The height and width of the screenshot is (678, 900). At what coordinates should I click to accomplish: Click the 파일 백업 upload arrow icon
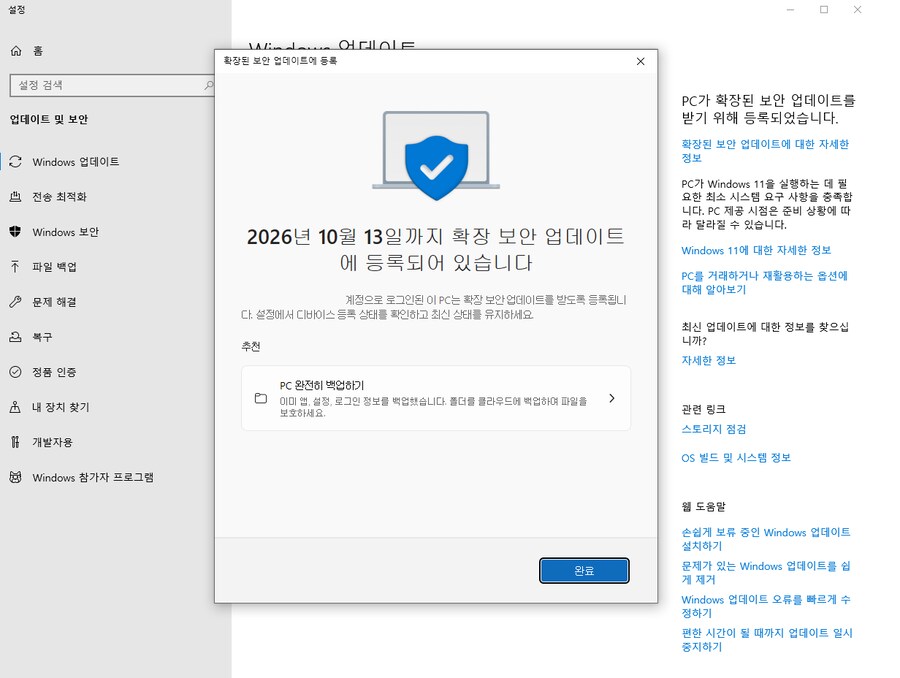pyautogui.click(x=15, y=267)
